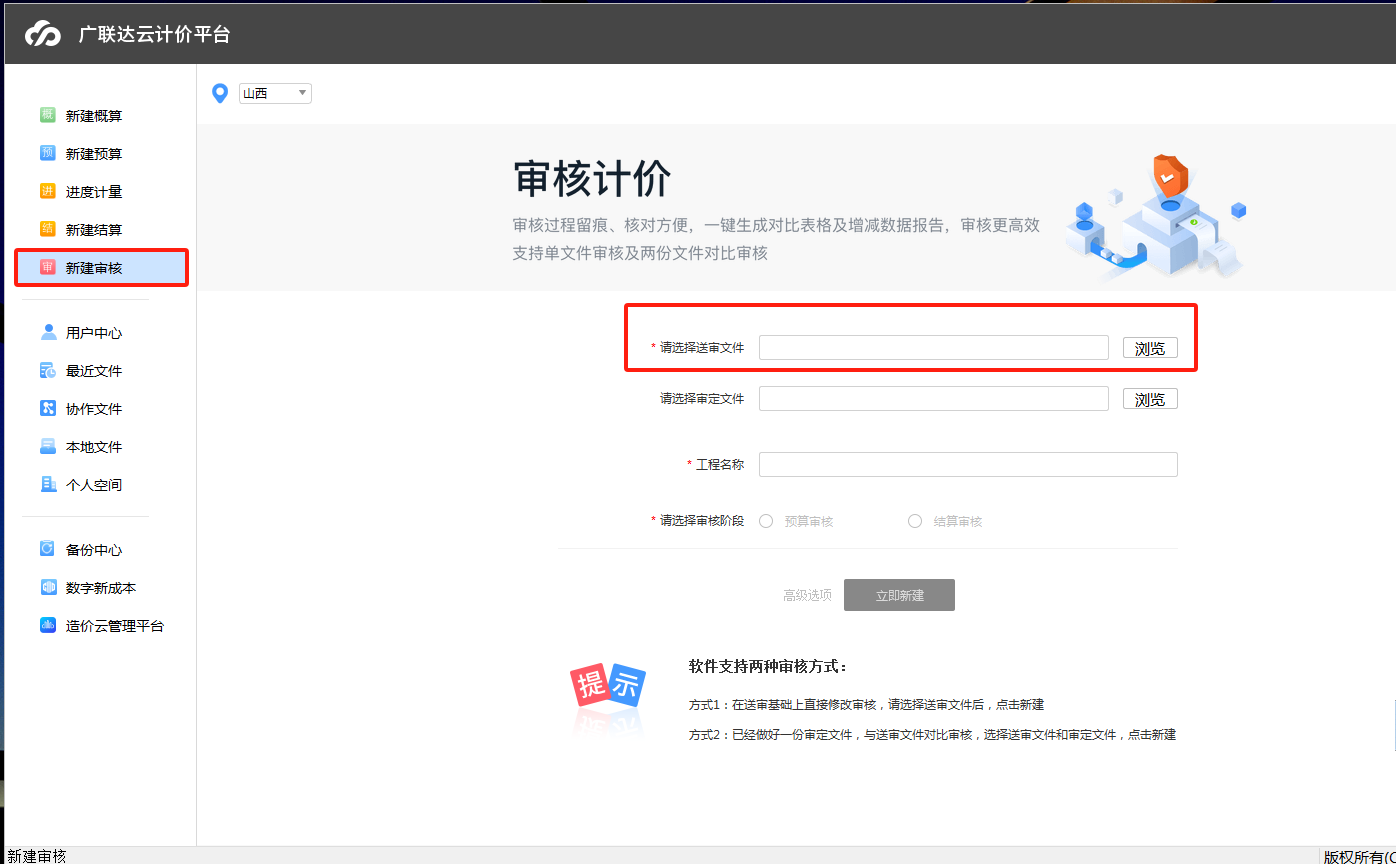This screenshot has width=1396, height=864.
Task: Click the 软件支持两种审核方式 text
Action: 768,666
